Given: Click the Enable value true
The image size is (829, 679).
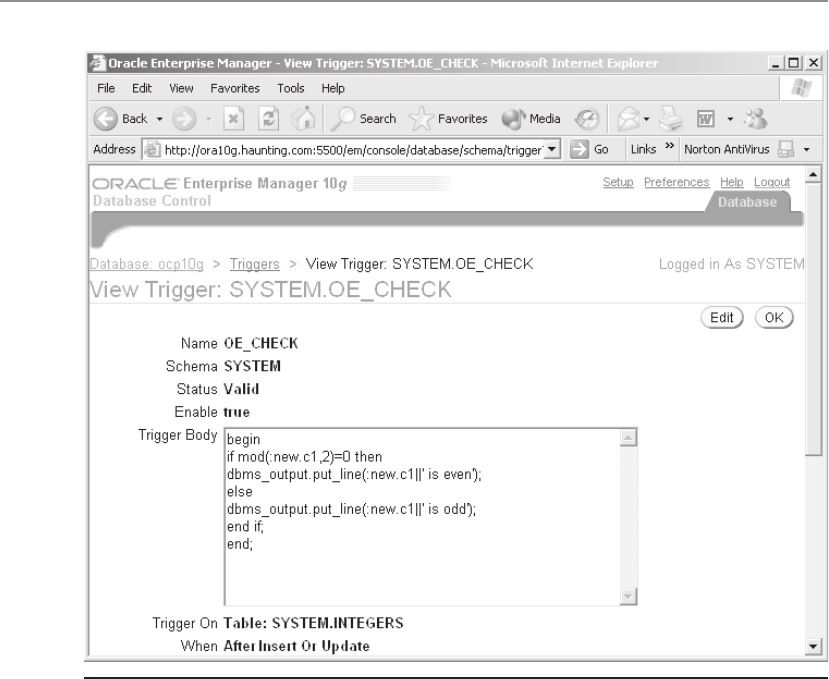Looking at the screenshot, I should 236,412.
